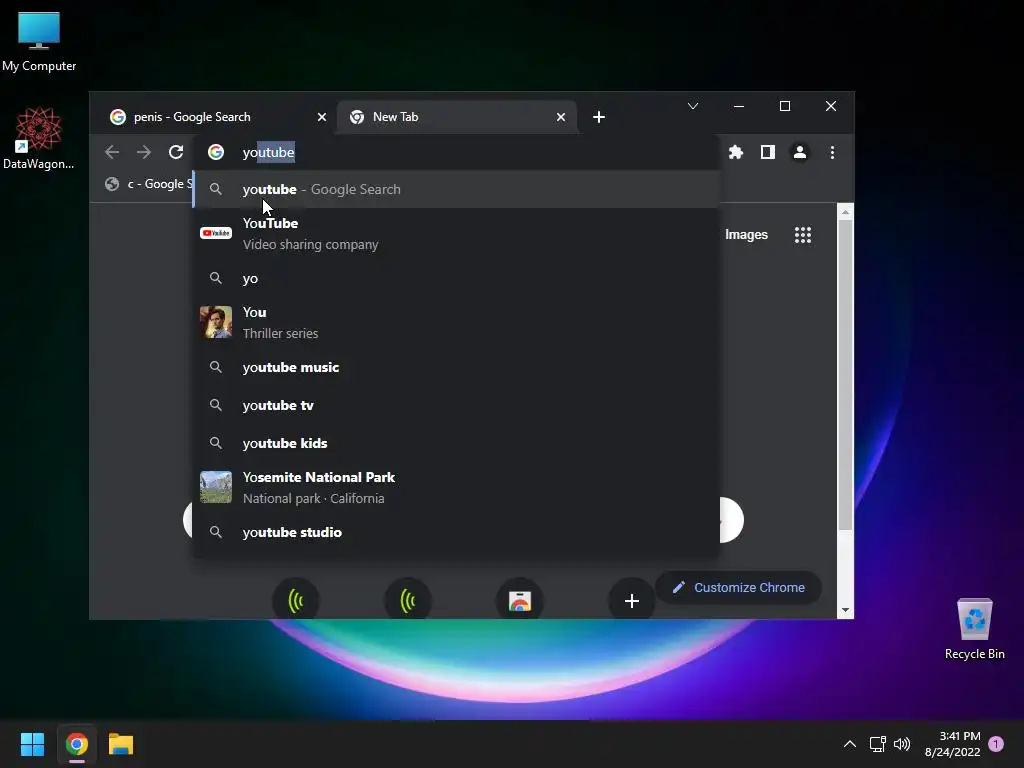1024x768 pixels.
Task: Open the Recycle Bin desktop icon
Action: coord(974,629)
